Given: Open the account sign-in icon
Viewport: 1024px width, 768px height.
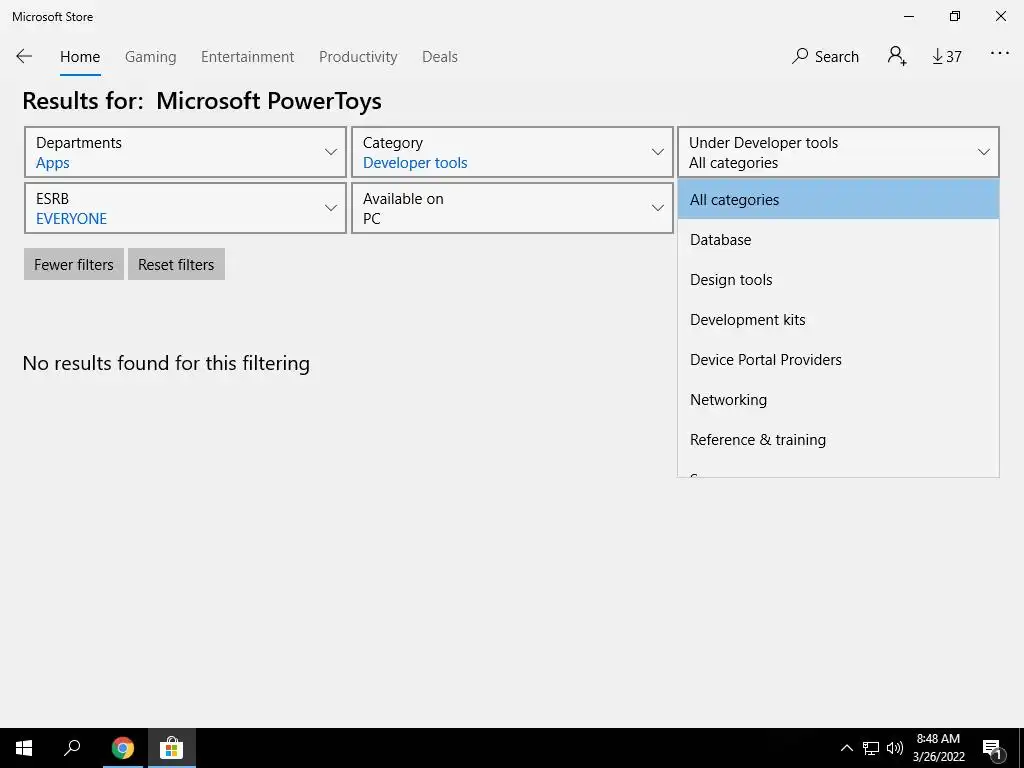Looking at the screenshot, I should tap(897, 56).
